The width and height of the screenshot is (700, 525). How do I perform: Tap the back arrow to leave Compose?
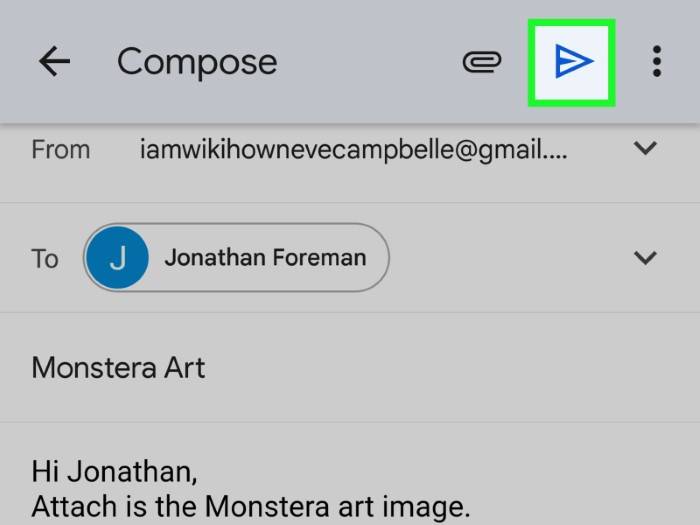(x=54, y=62)
